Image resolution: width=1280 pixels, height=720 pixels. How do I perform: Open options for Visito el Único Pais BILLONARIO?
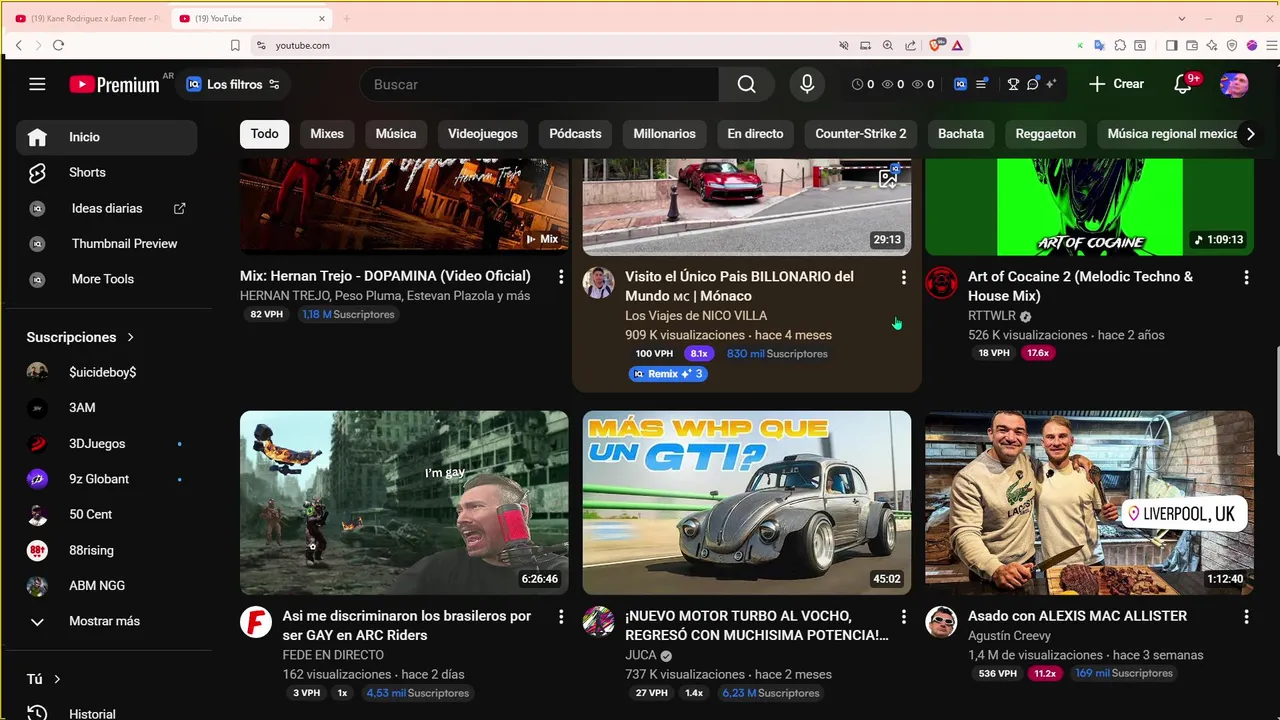pos(904,277)
